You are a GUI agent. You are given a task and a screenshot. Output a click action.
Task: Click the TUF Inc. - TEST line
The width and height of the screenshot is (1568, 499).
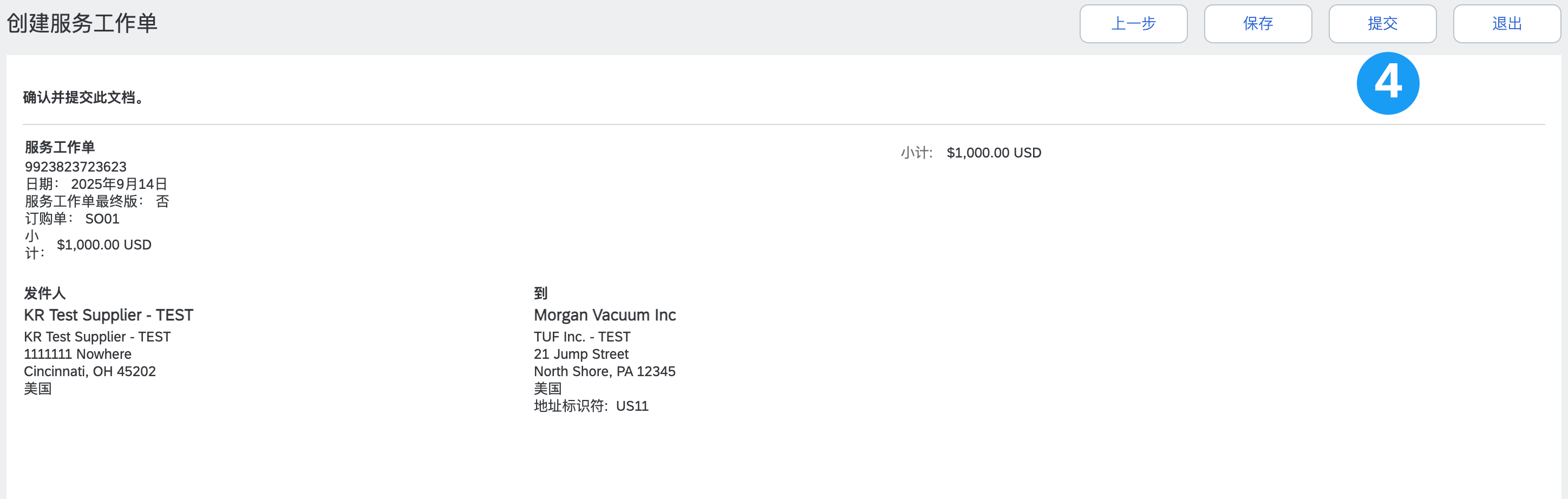coord(582,337)
